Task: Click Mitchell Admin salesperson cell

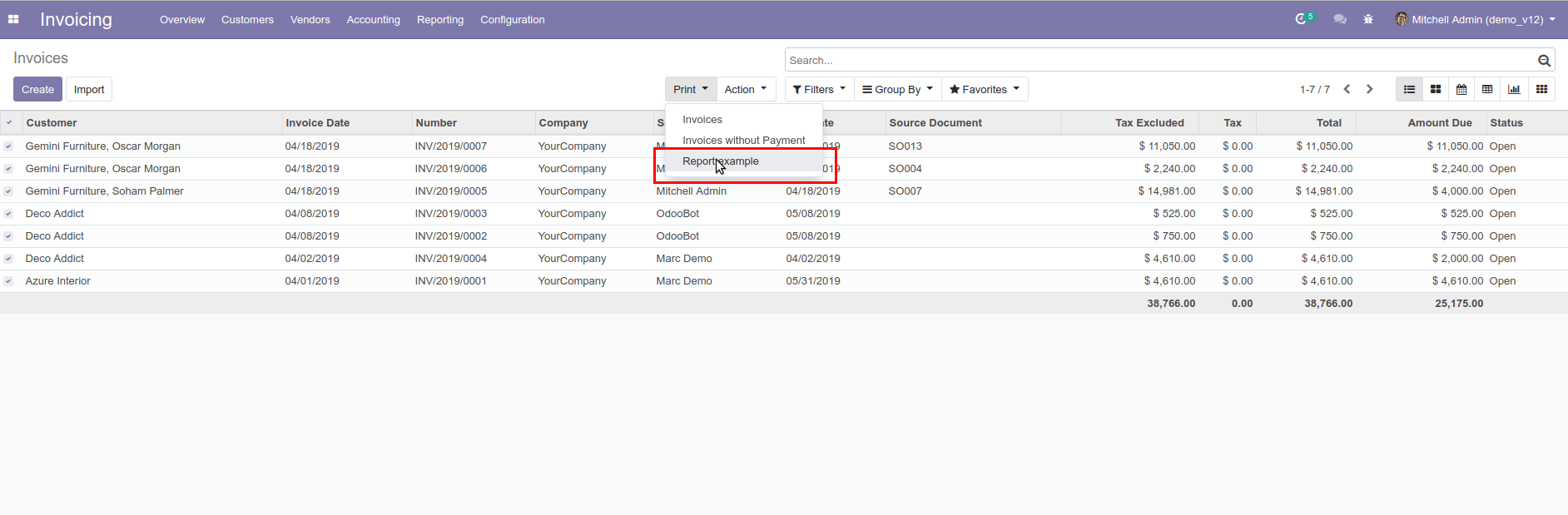Action: [692, 191]
